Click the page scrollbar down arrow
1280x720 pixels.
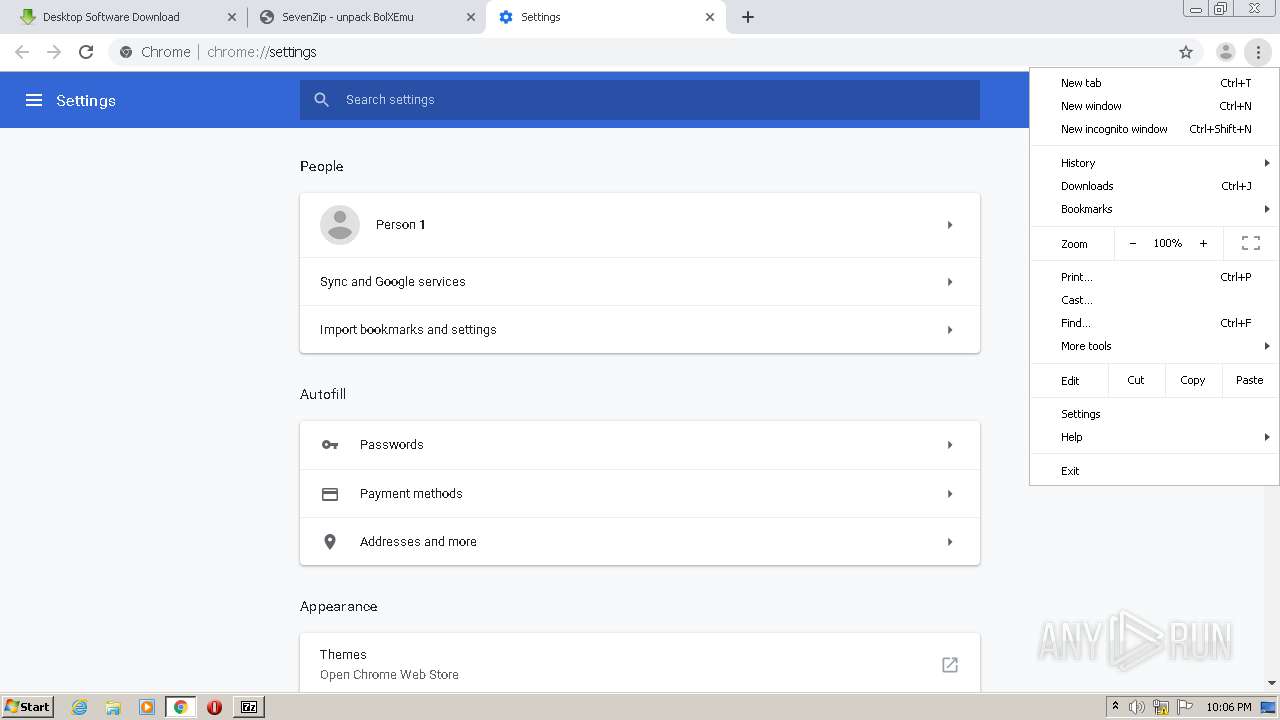[x=1272, y=684]
